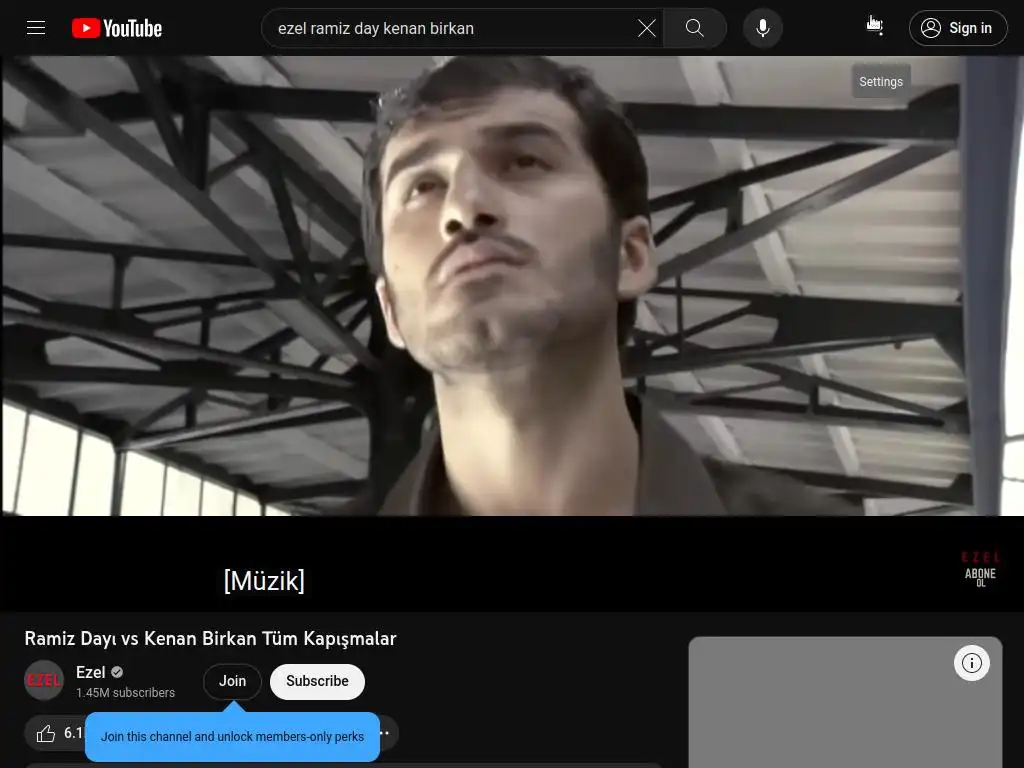Viewport: 1024px width, 768px height.
Task: Open the Ezel channel avatar
Action: pos(44,680)
